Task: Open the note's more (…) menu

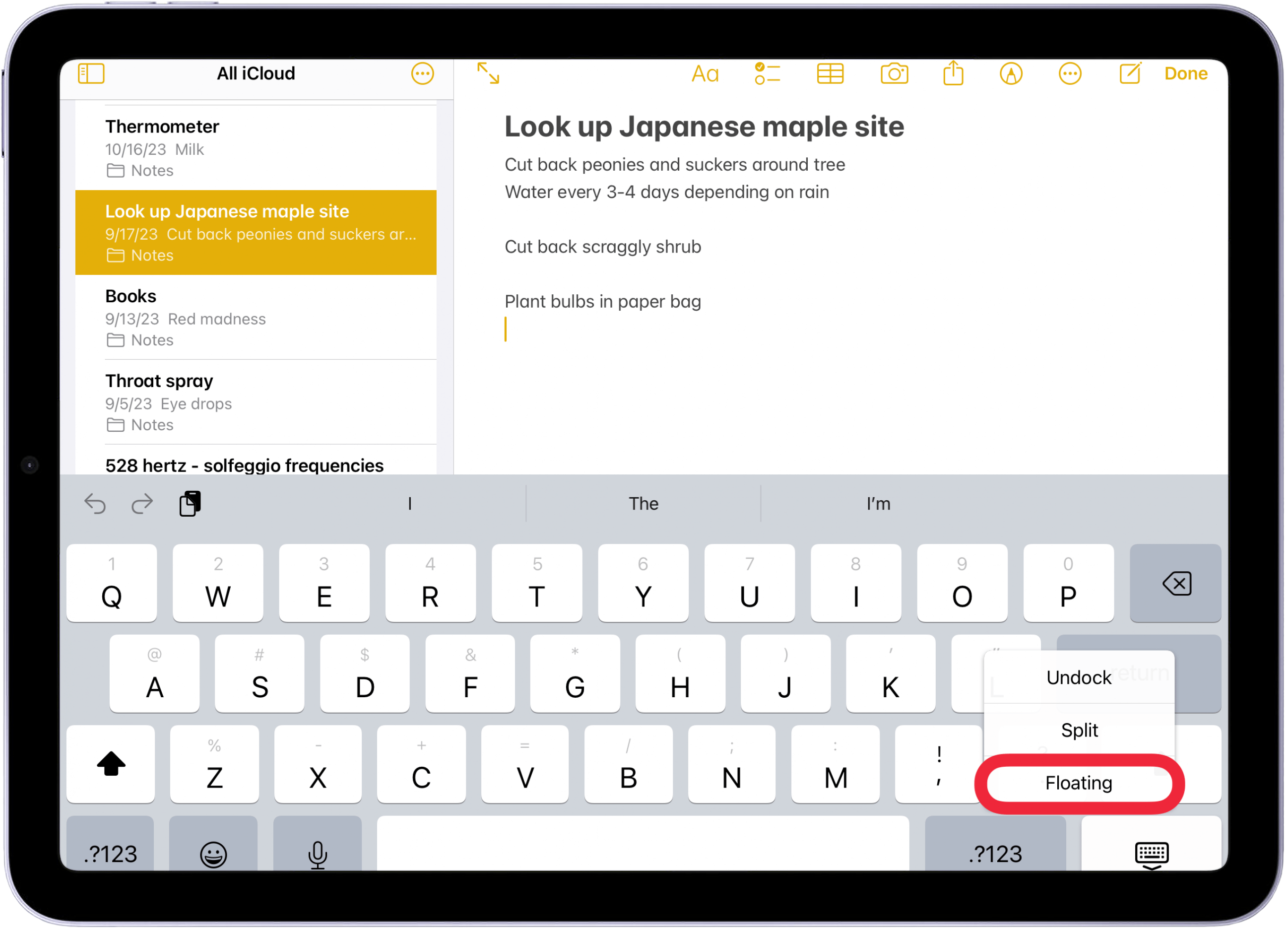Action: 1070,73
